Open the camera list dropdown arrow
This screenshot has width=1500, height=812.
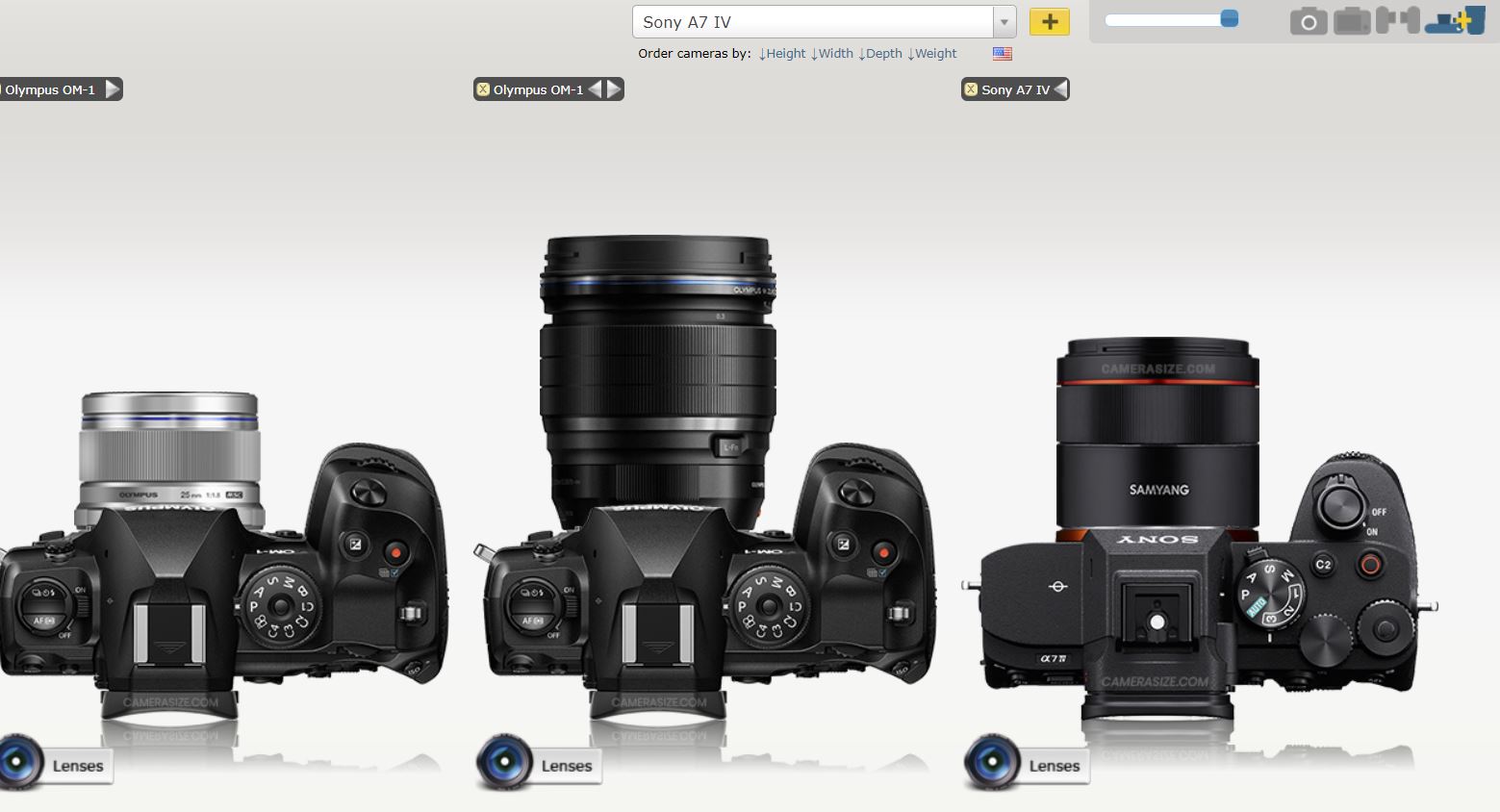(1004, 22)
